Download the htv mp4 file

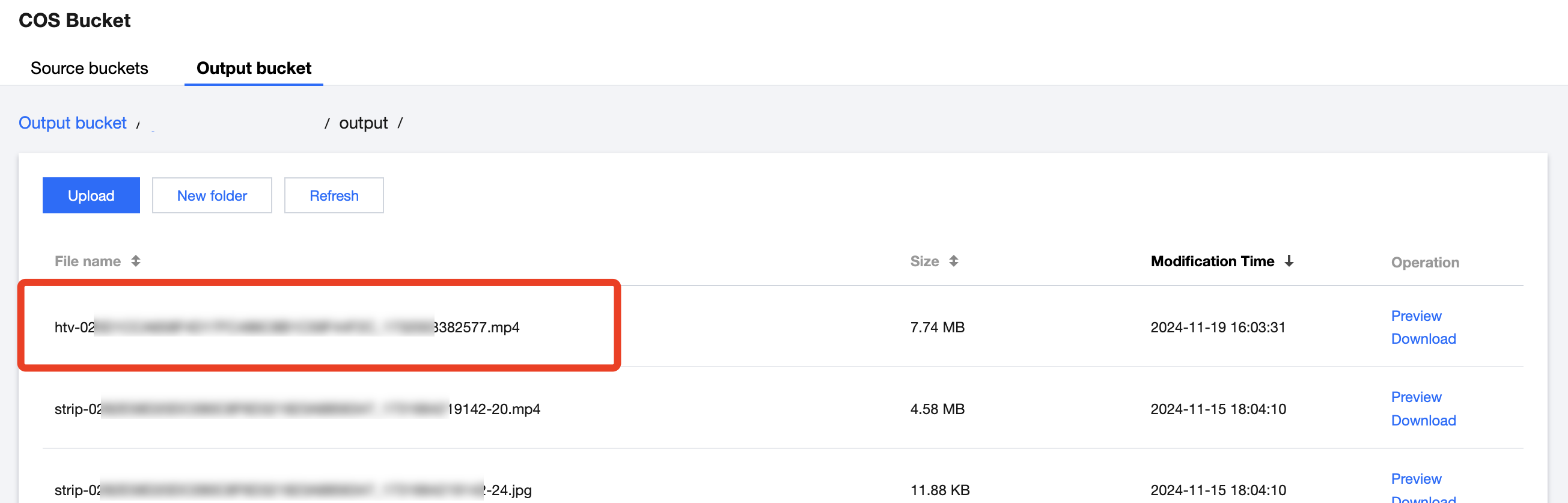tap(1423, 338)
